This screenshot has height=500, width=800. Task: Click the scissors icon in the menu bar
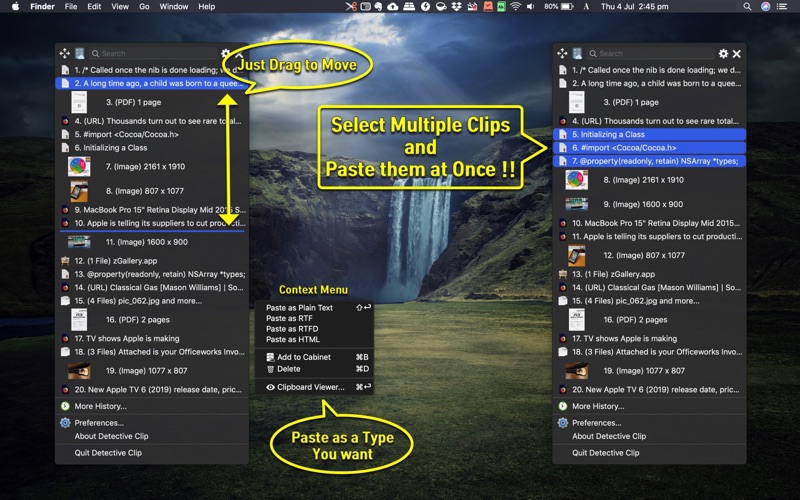351,7
